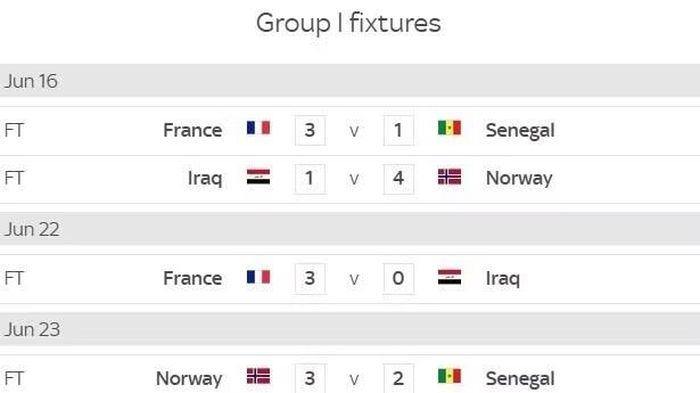Click the Iraq flag in the Norway match
Screen dimensions: 700x393
258,177
